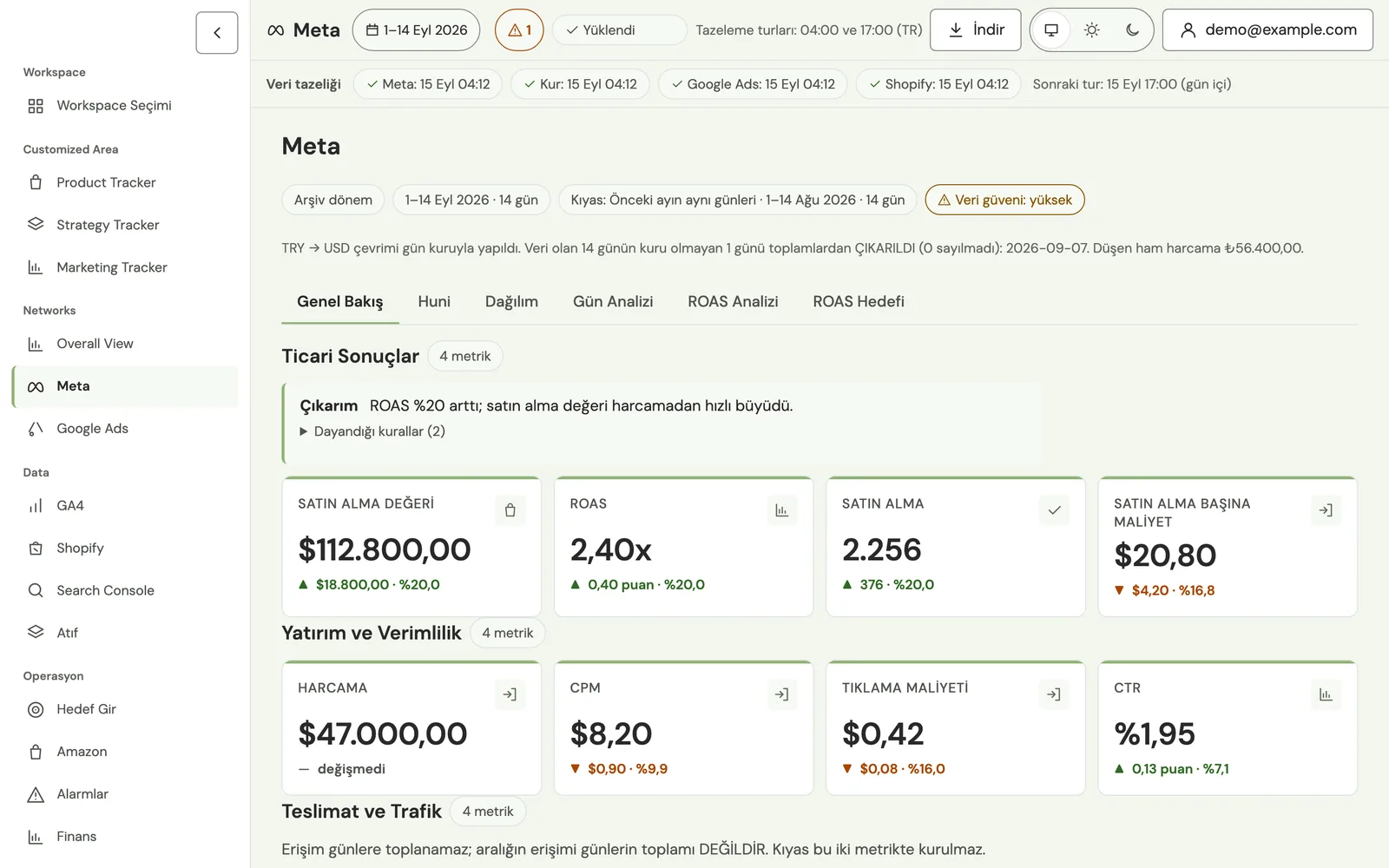Click the arrow icon on Satın Alma Başına Maliyet card
The width and height of the screenshot is (1389, 868).
[1326, 510]
